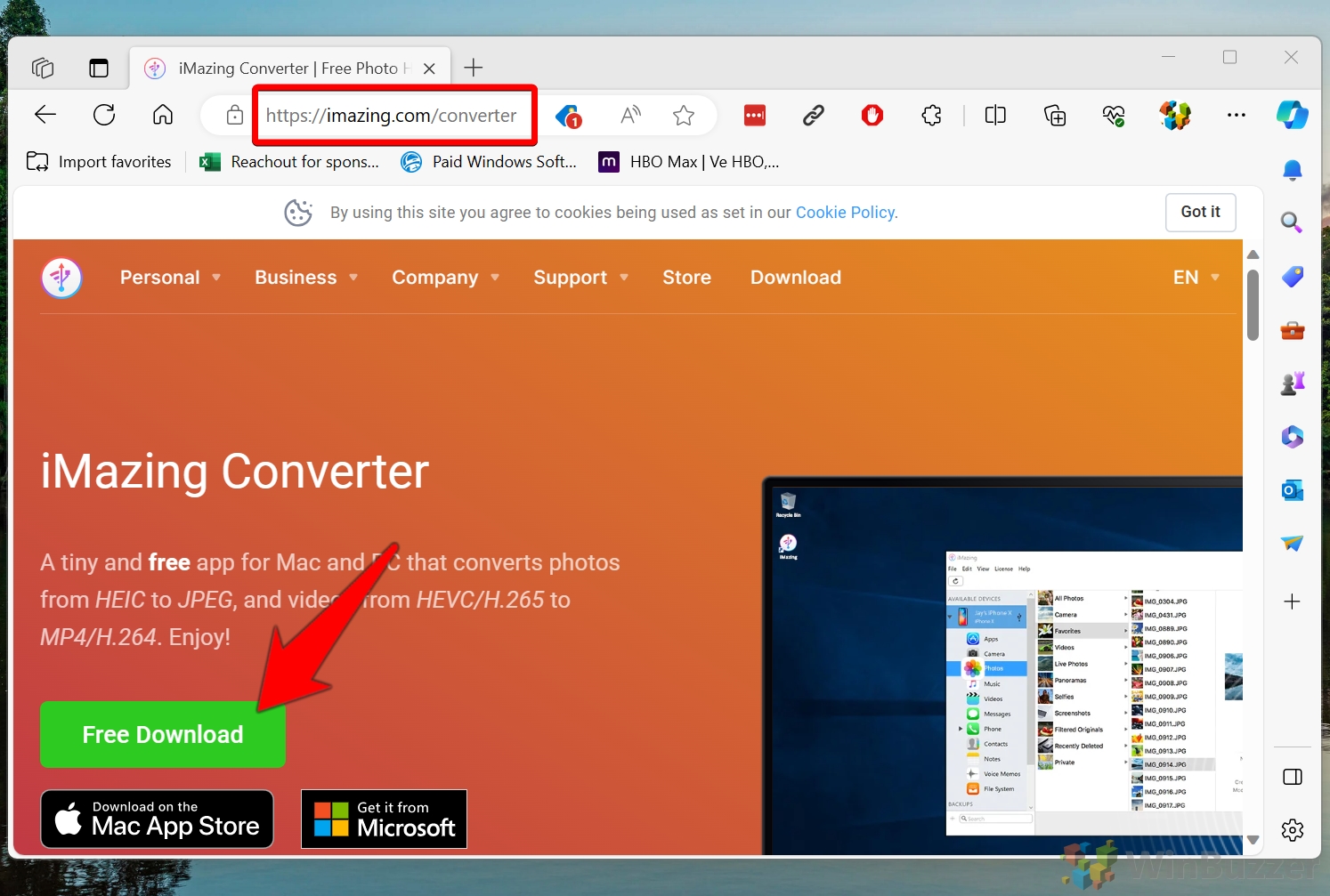
Task: Open the red shield ad blocker extension
Action: click(872, 115)
